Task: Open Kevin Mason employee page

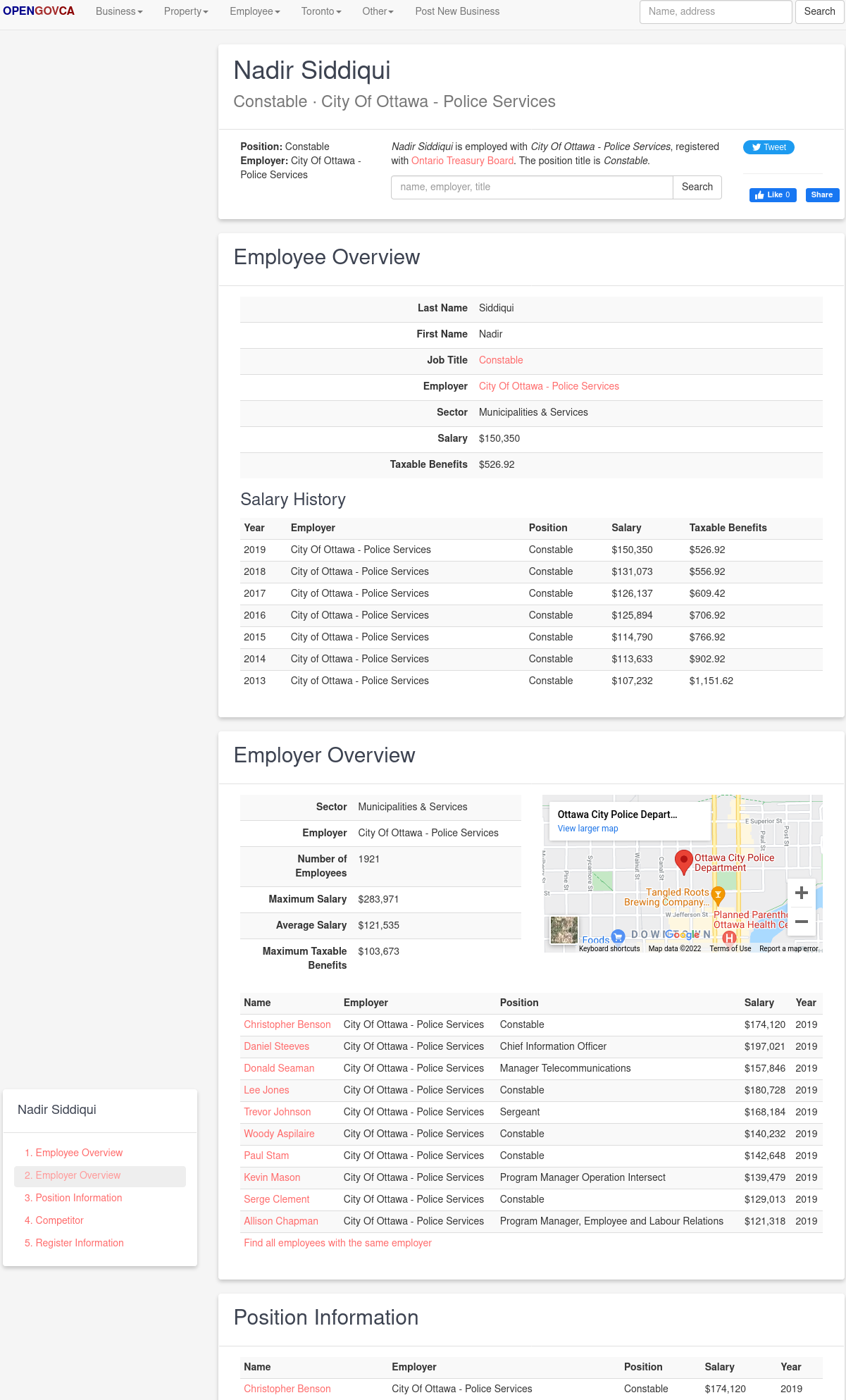Action: coord(272,1177)
